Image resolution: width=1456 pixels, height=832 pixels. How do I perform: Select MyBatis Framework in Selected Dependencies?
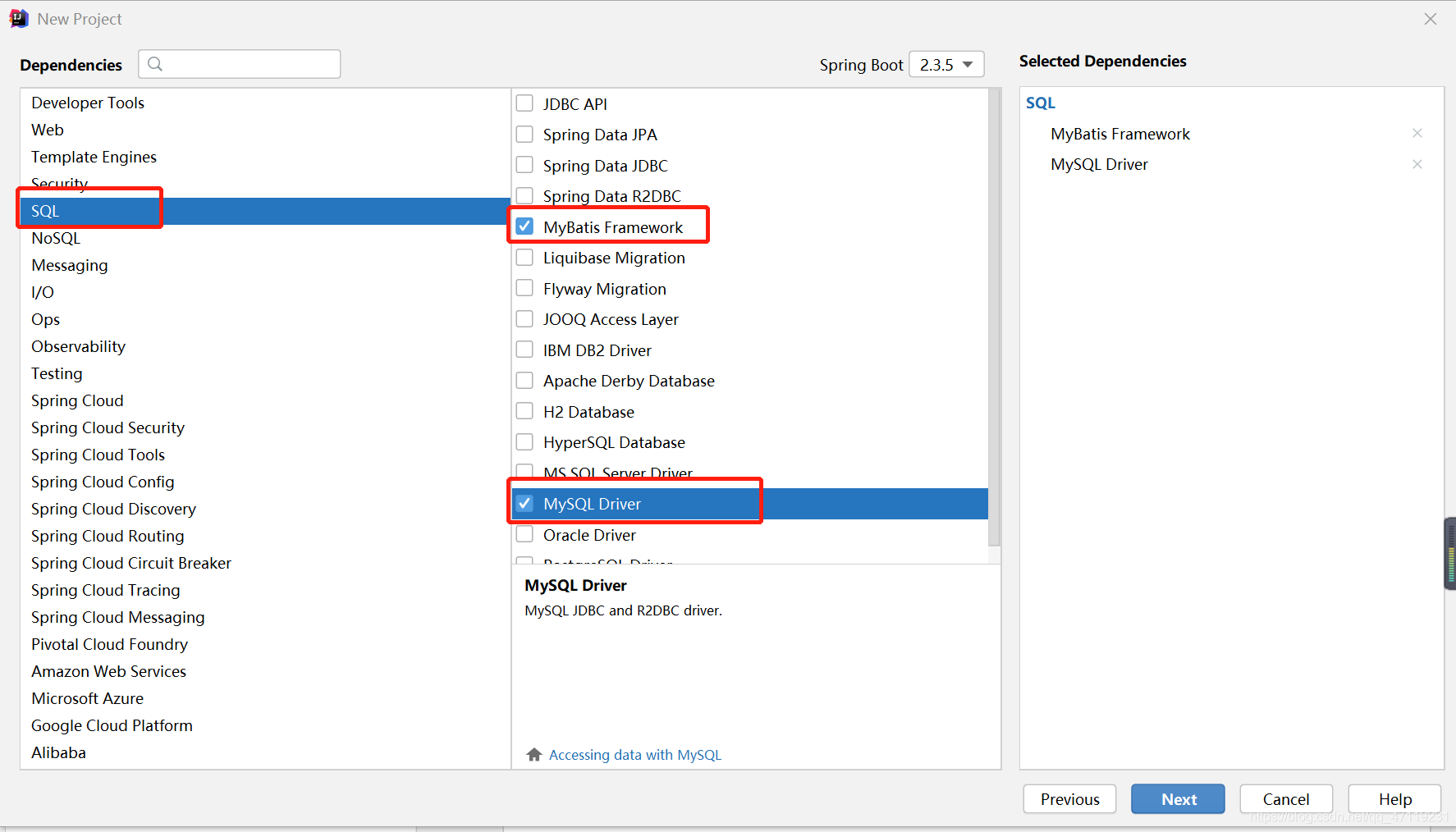[1120, 134]
